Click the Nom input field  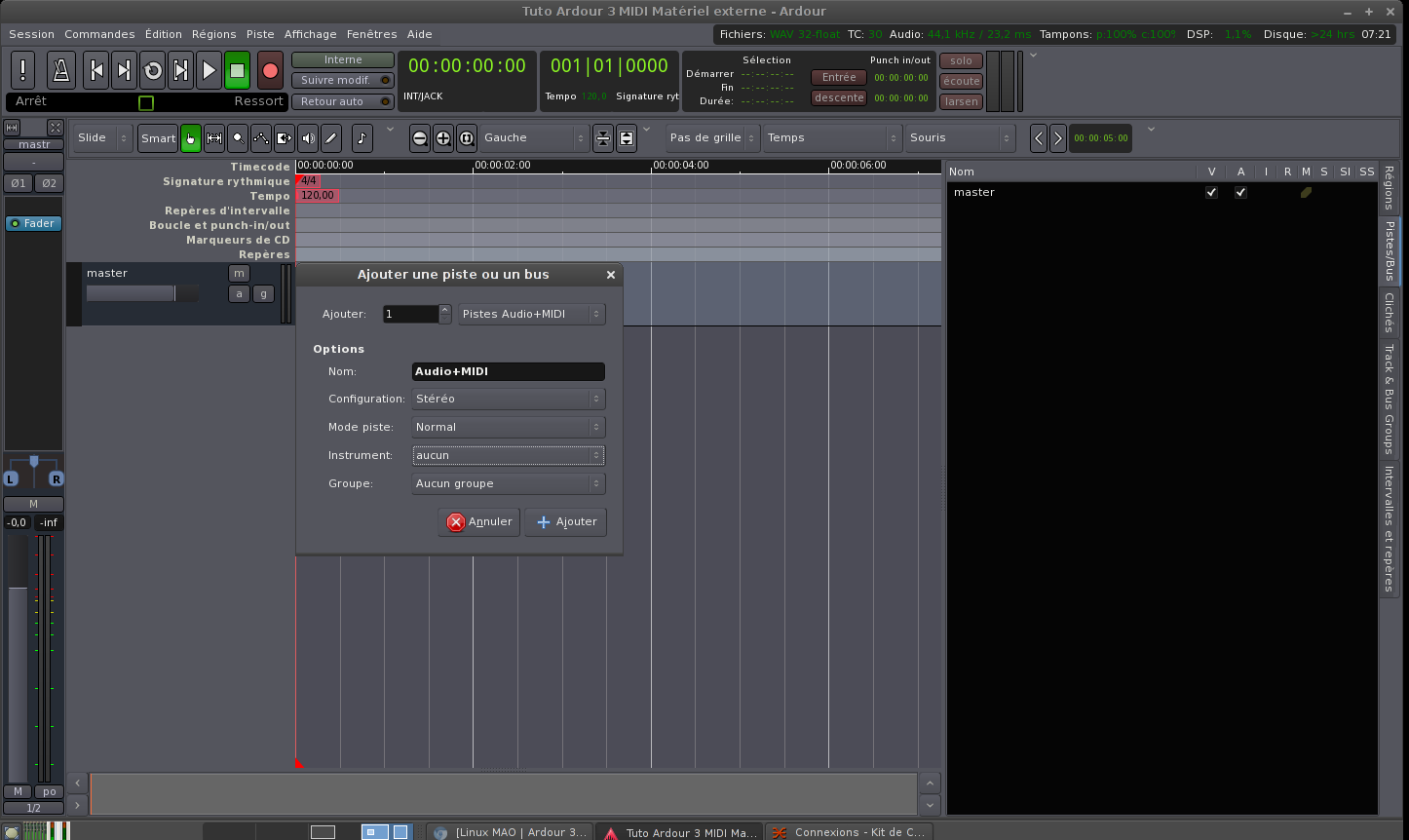[x=509, y=371]
